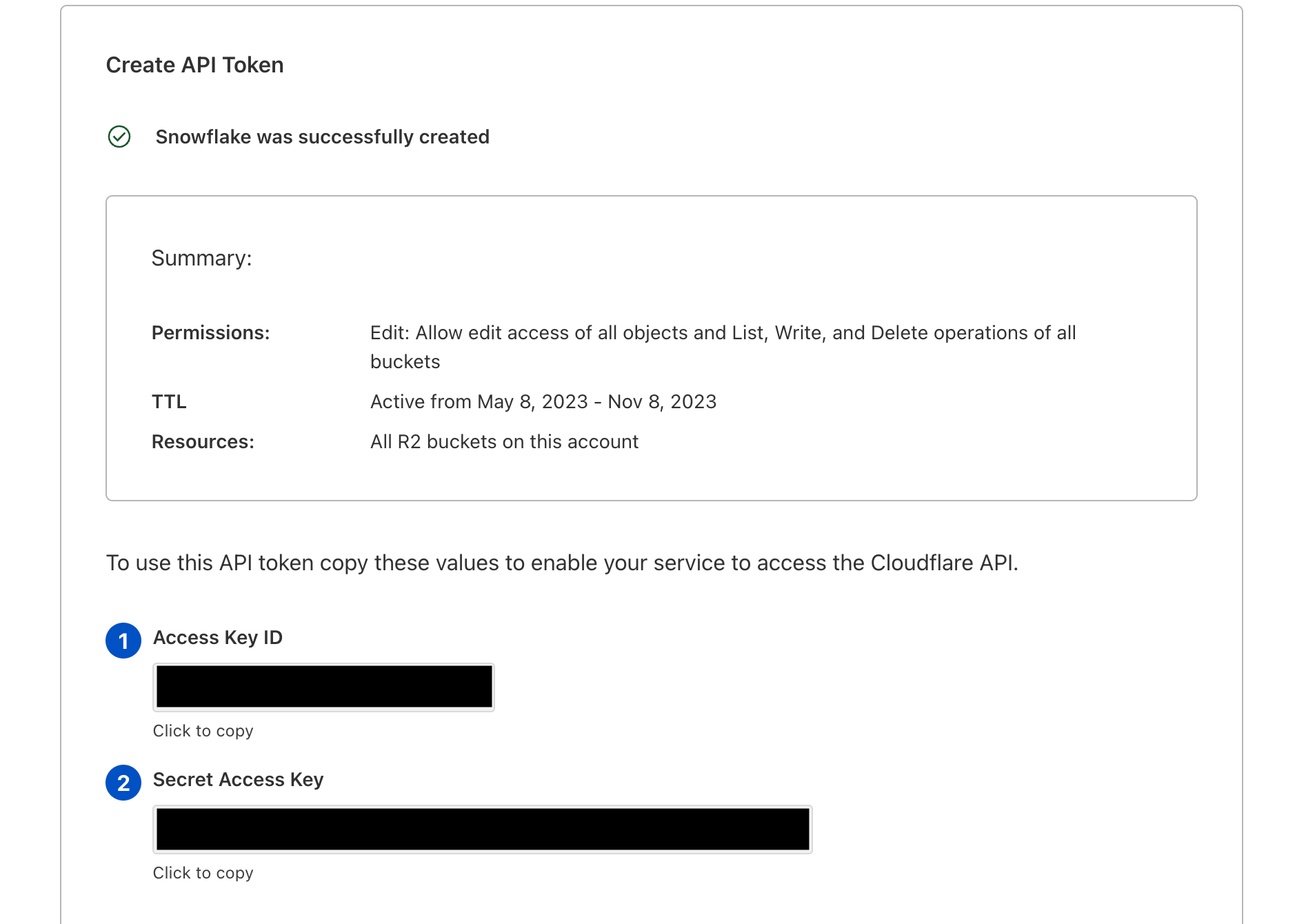Viewport: 1306px width, 924px height.
Task: Click the "Secret Access Key" label
Action: 239,780
